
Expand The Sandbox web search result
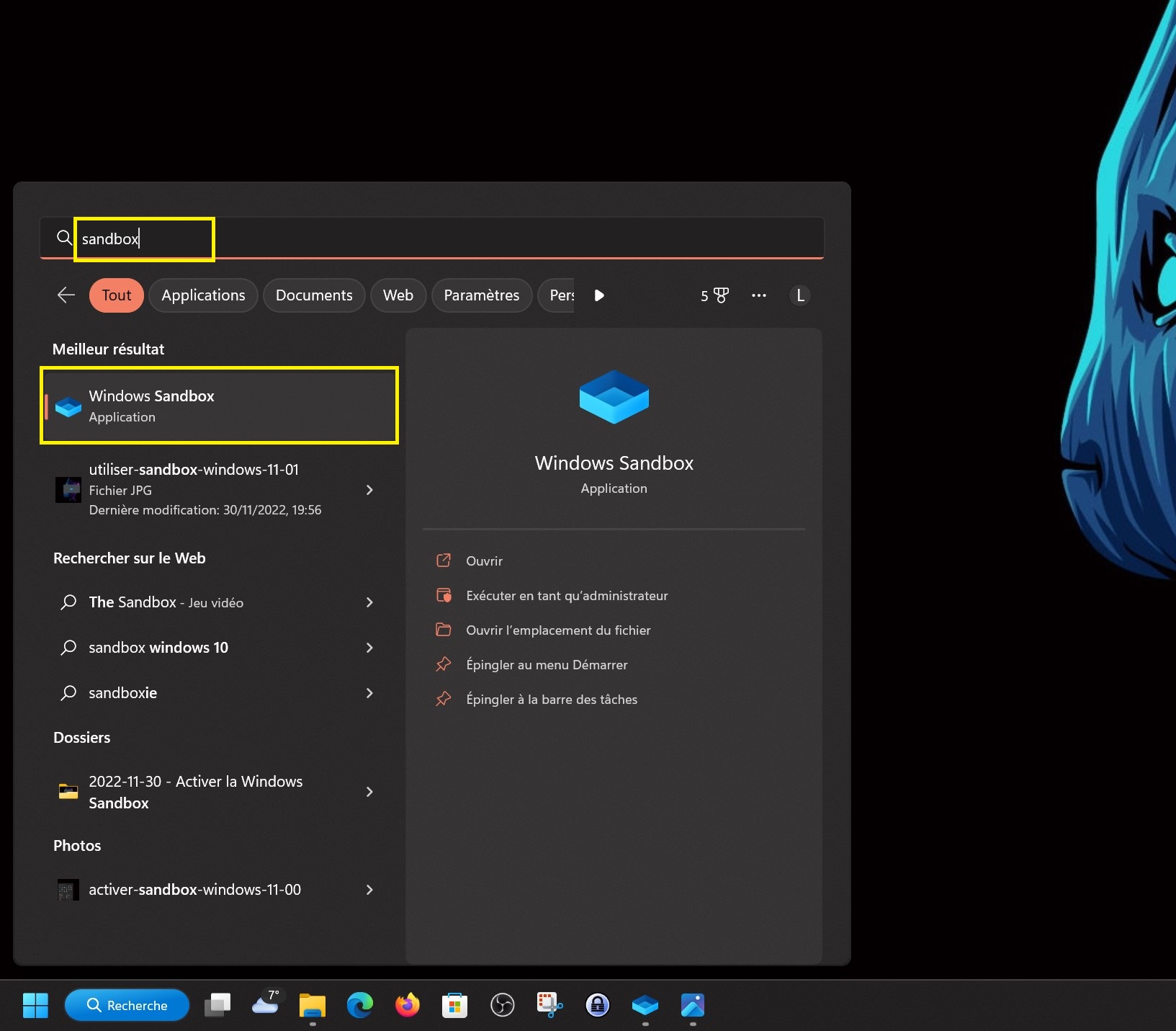(x=369, y=602)
